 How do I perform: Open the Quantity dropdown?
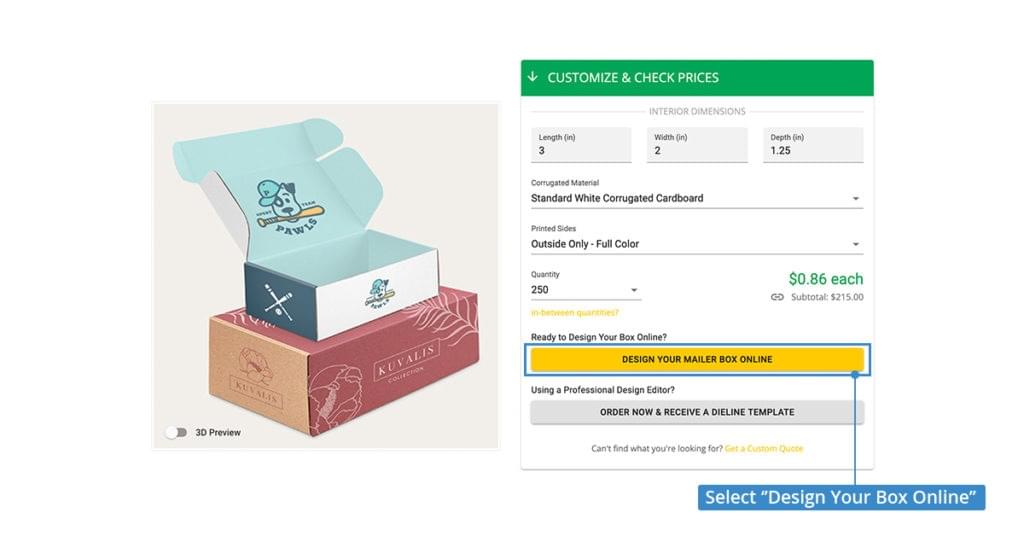tap(586, 290)
